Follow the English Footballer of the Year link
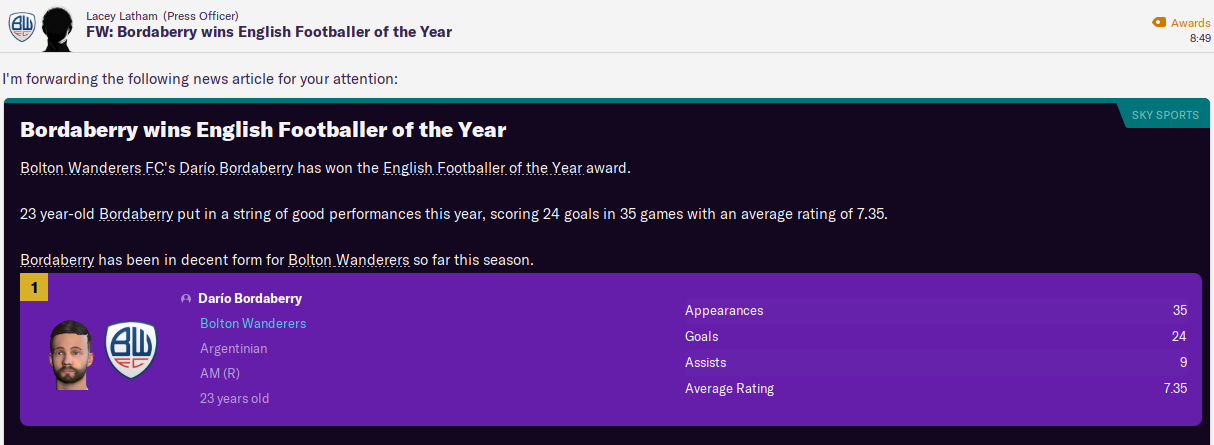The image size is (1214, 445). pos(482,168)
